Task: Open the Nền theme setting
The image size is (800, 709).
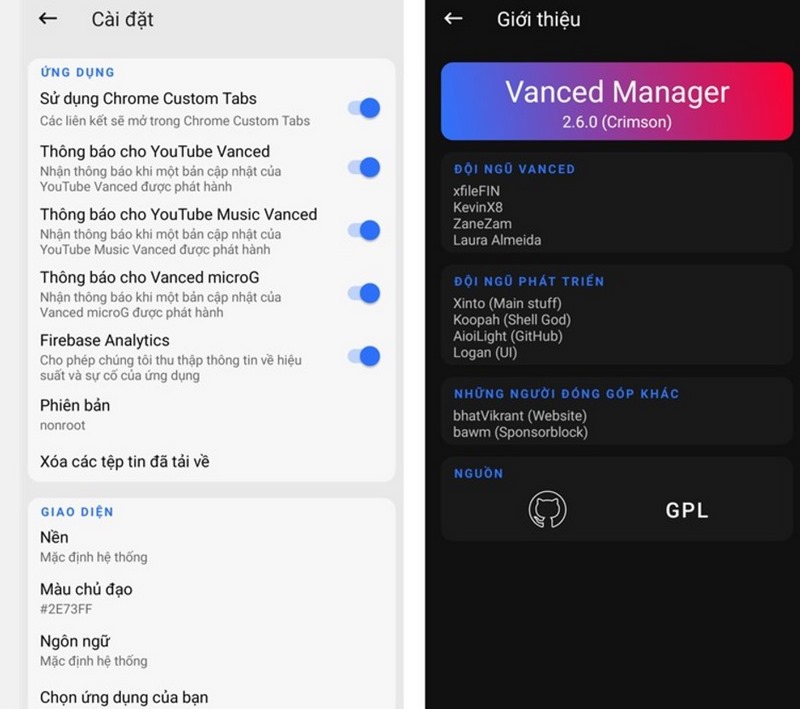Action: [211, 546]
